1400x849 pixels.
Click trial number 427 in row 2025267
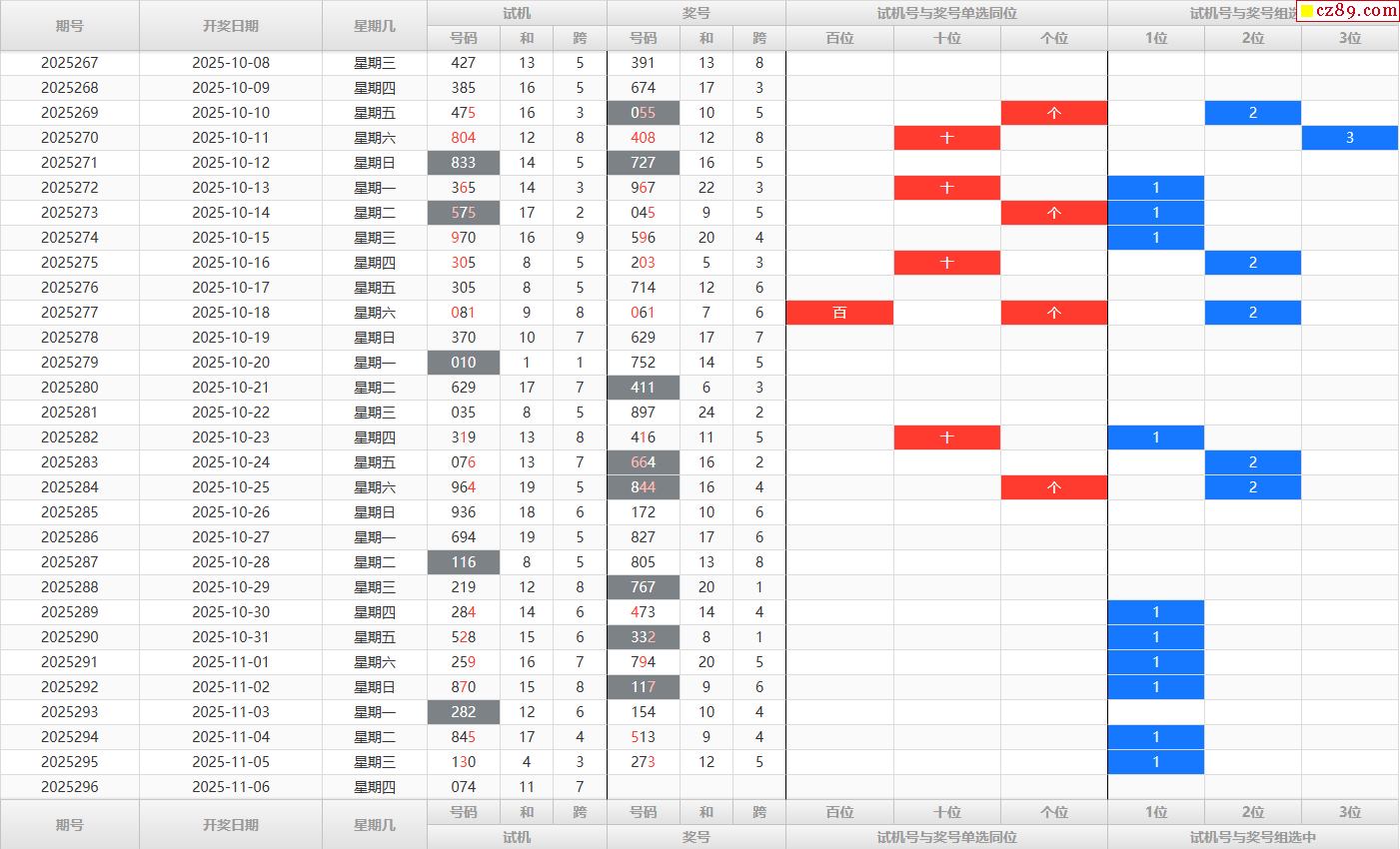point(464,63)
